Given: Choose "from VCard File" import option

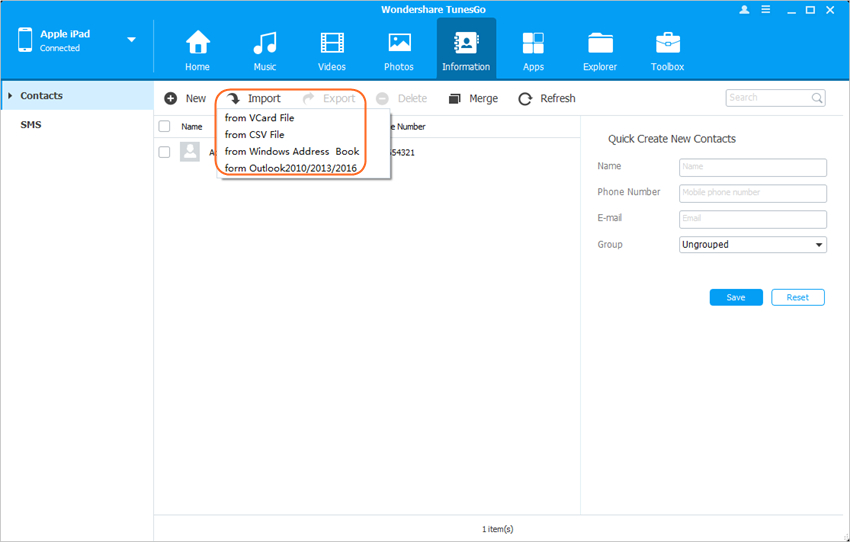Looking at the screenshot, I should point(259,118).
